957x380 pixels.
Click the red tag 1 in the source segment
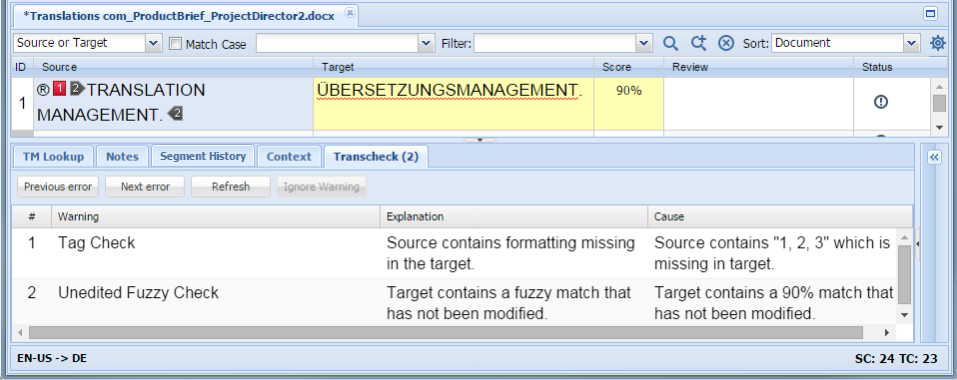pos(59,89)
